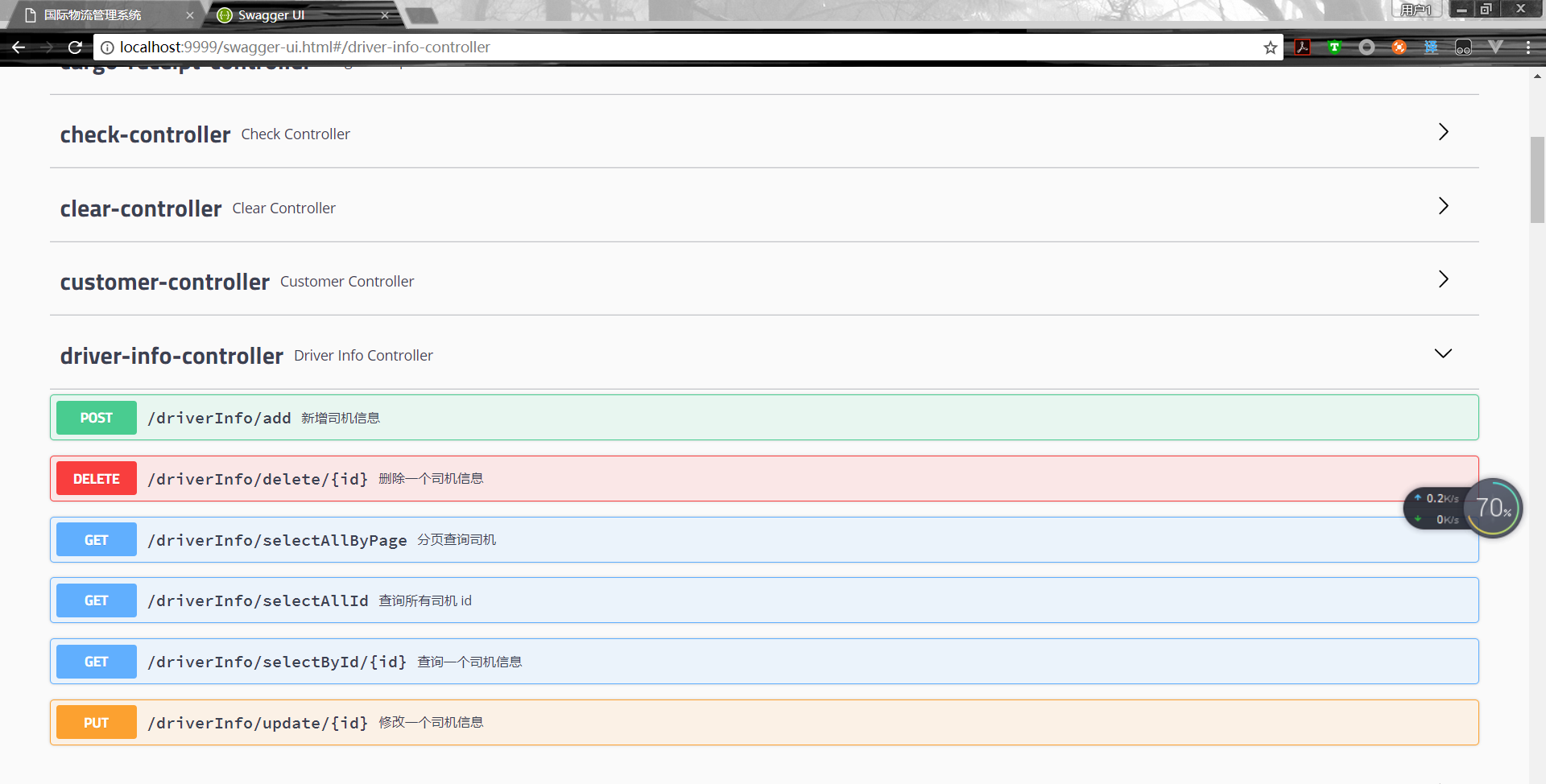Click the 70% network speed floating widget
1546x784 pixels.
tap(1493, 509)
